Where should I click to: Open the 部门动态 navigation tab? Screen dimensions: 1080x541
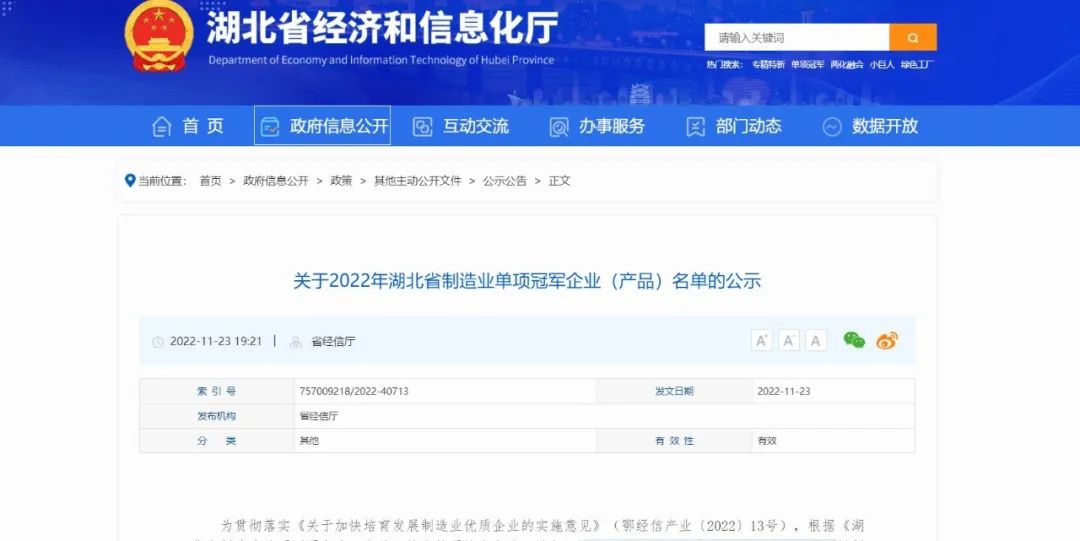(x=733, y=126)
